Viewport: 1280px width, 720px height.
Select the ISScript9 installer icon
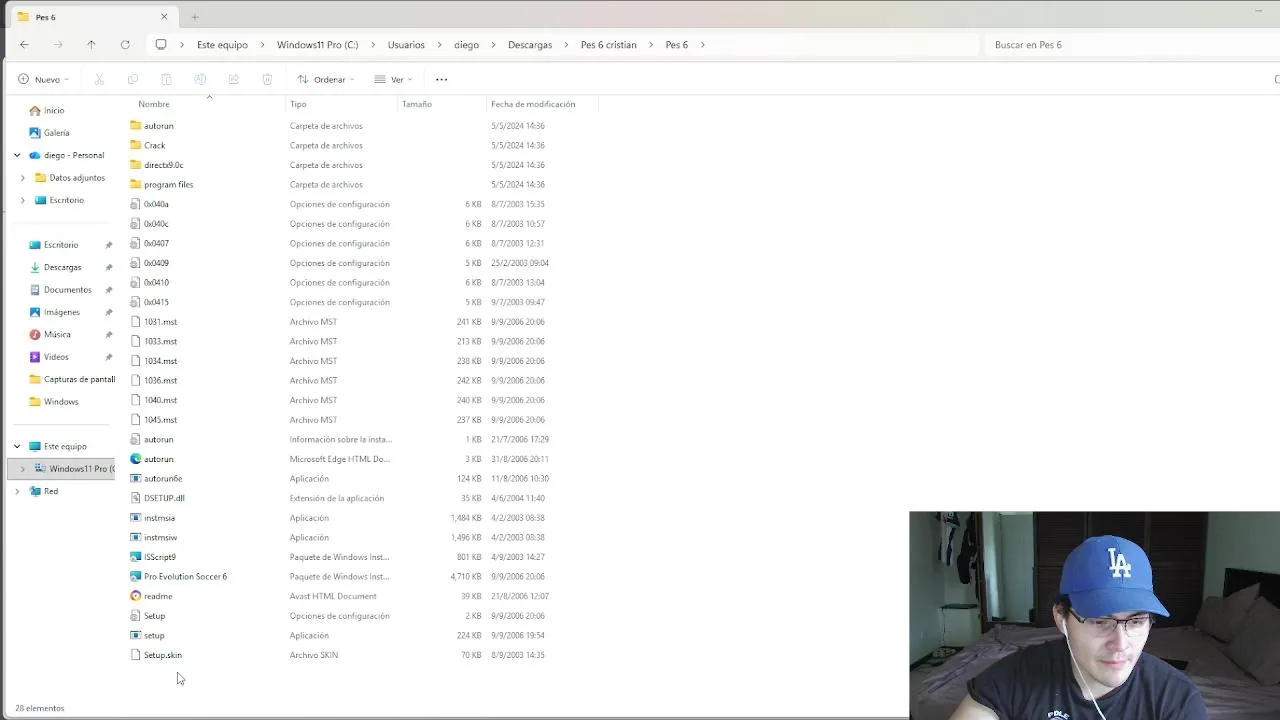coord(136,557)
